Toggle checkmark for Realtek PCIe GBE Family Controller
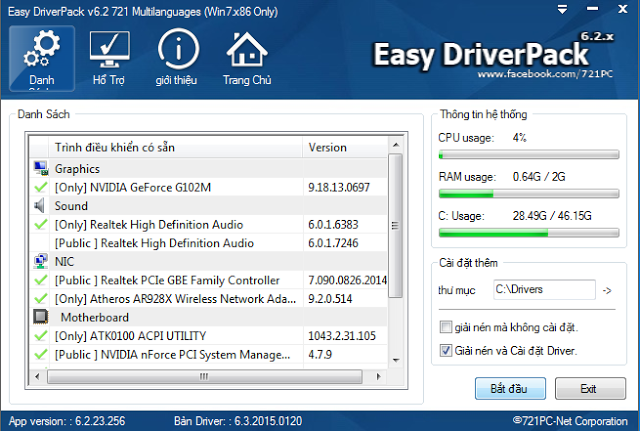Image resolution: width=640 pixels, height=431 pixels. pyautogui.click(x=40, y=280)
